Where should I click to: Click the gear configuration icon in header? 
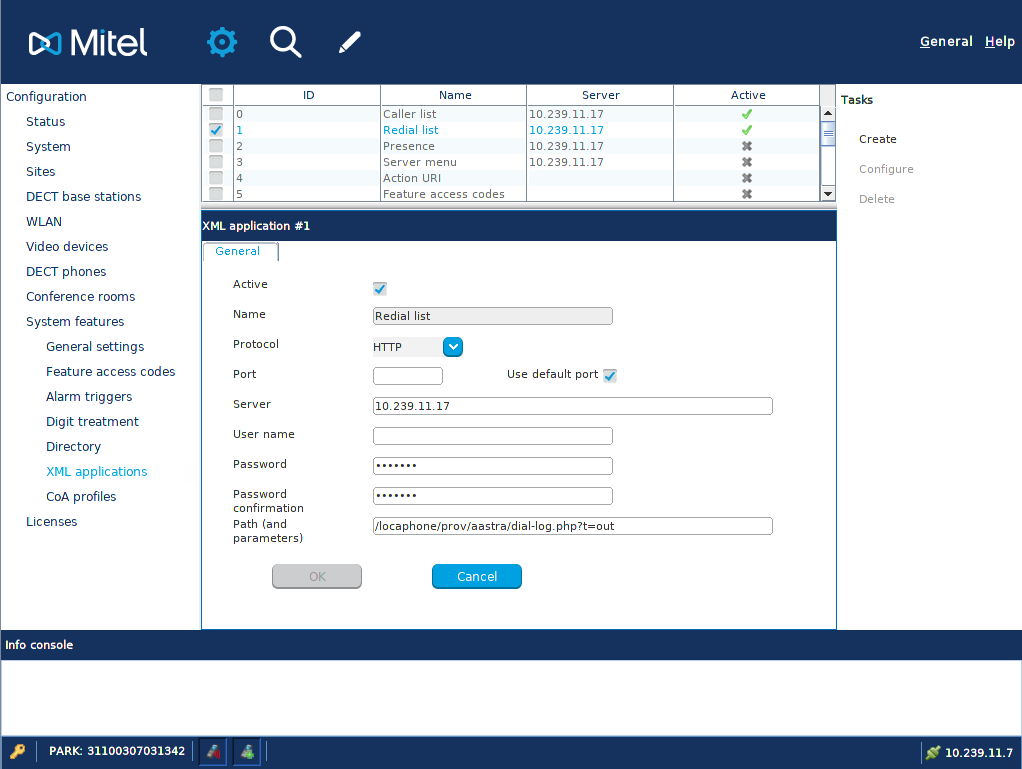pyautogui.click(x=222, y=42)
